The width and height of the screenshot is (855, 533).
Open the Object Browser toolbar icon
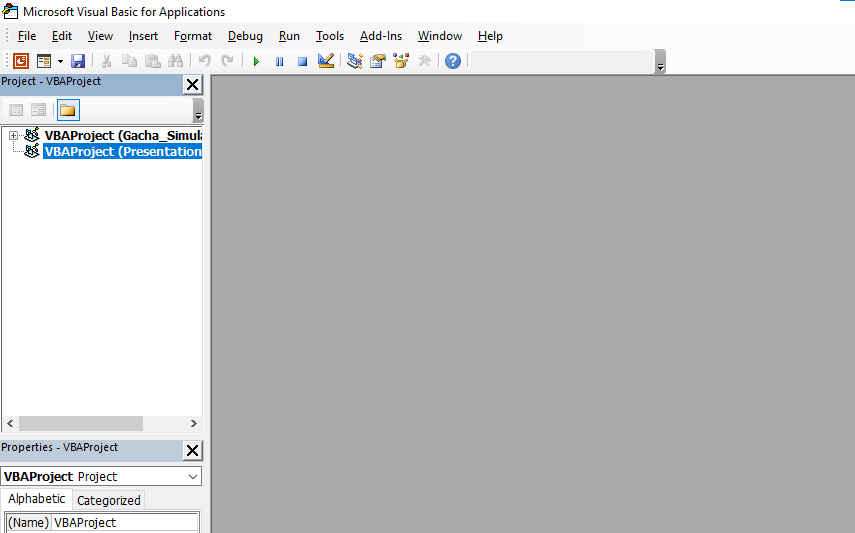[401, 61]
